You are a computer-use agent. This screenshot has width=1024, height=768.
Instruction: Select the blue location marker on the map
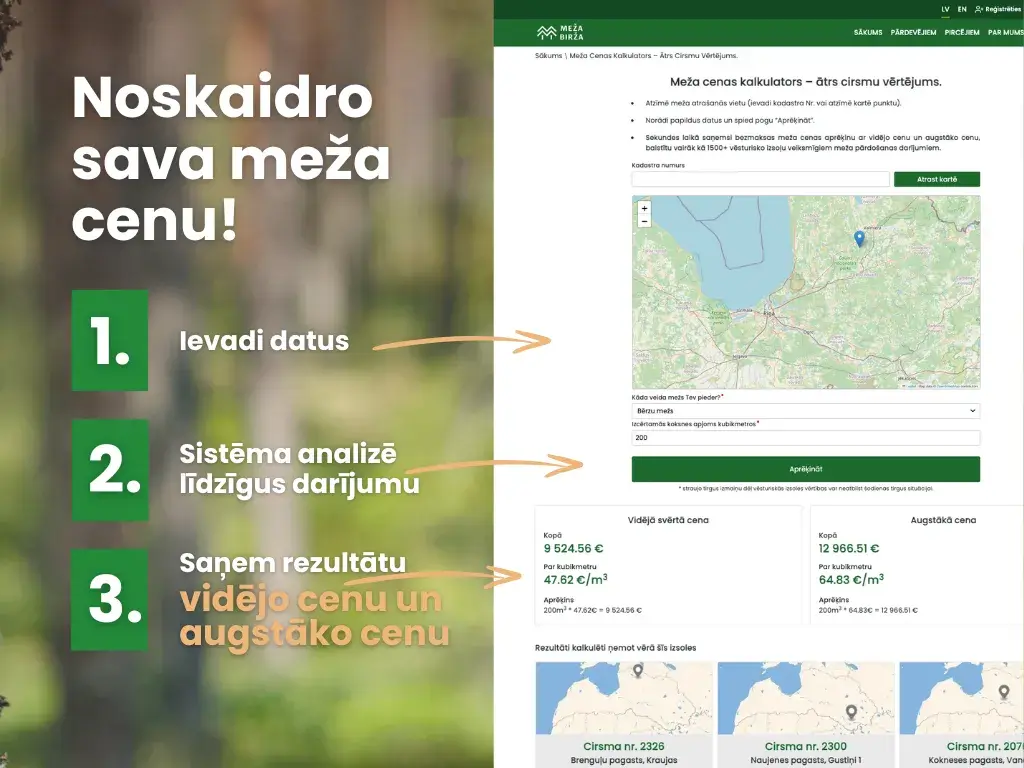click(x=858, y=240)
